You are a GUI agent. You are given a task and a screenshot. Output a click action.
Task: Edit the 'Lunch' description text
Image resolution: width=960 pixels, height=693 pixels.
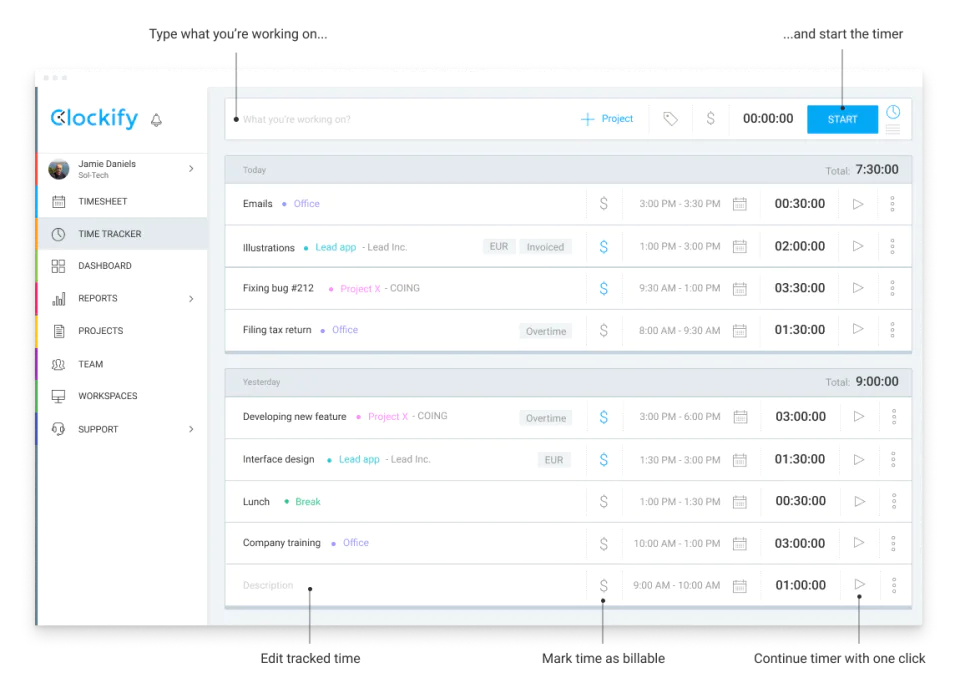256,501
